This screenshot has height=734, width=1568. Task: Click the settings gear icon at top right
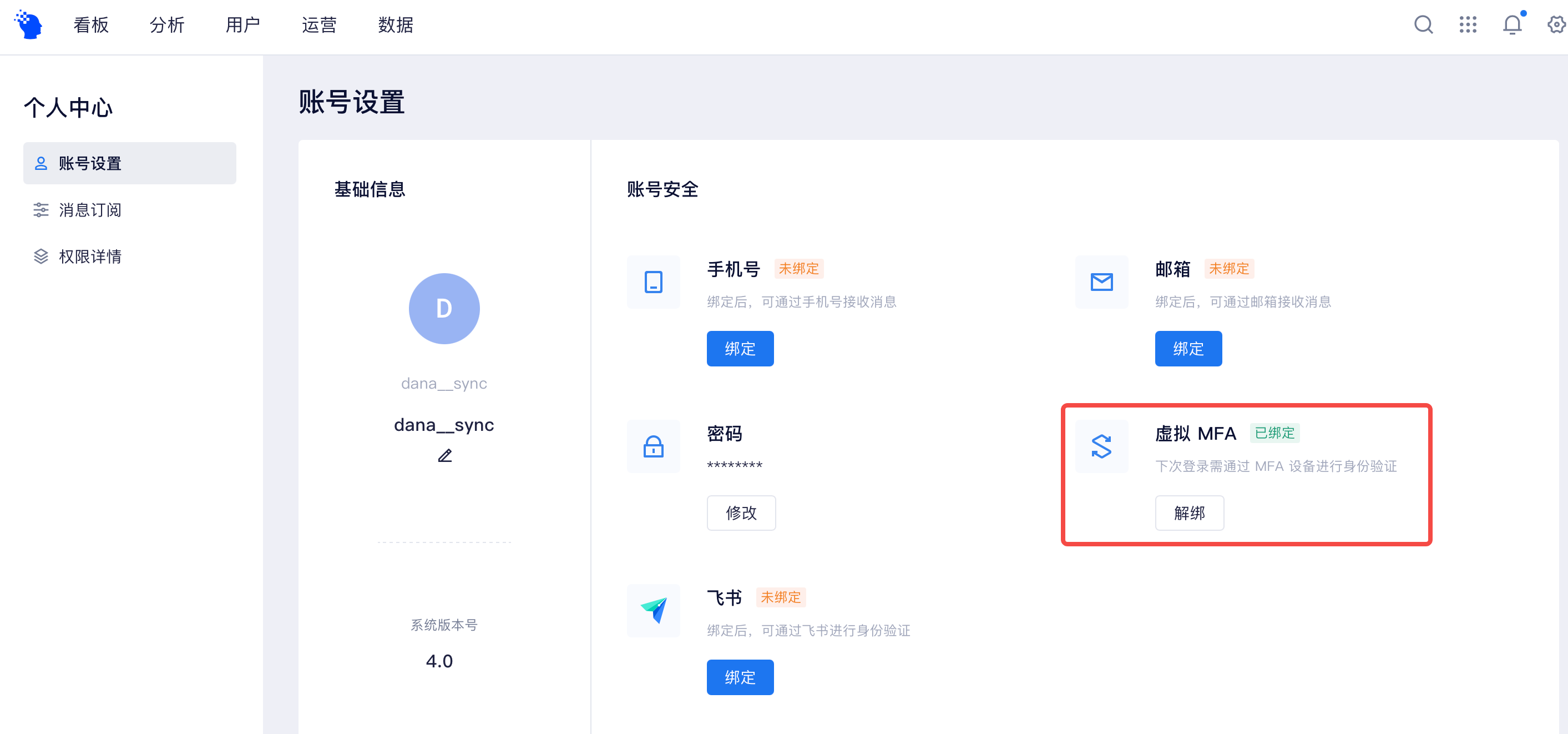(1555, 25)
